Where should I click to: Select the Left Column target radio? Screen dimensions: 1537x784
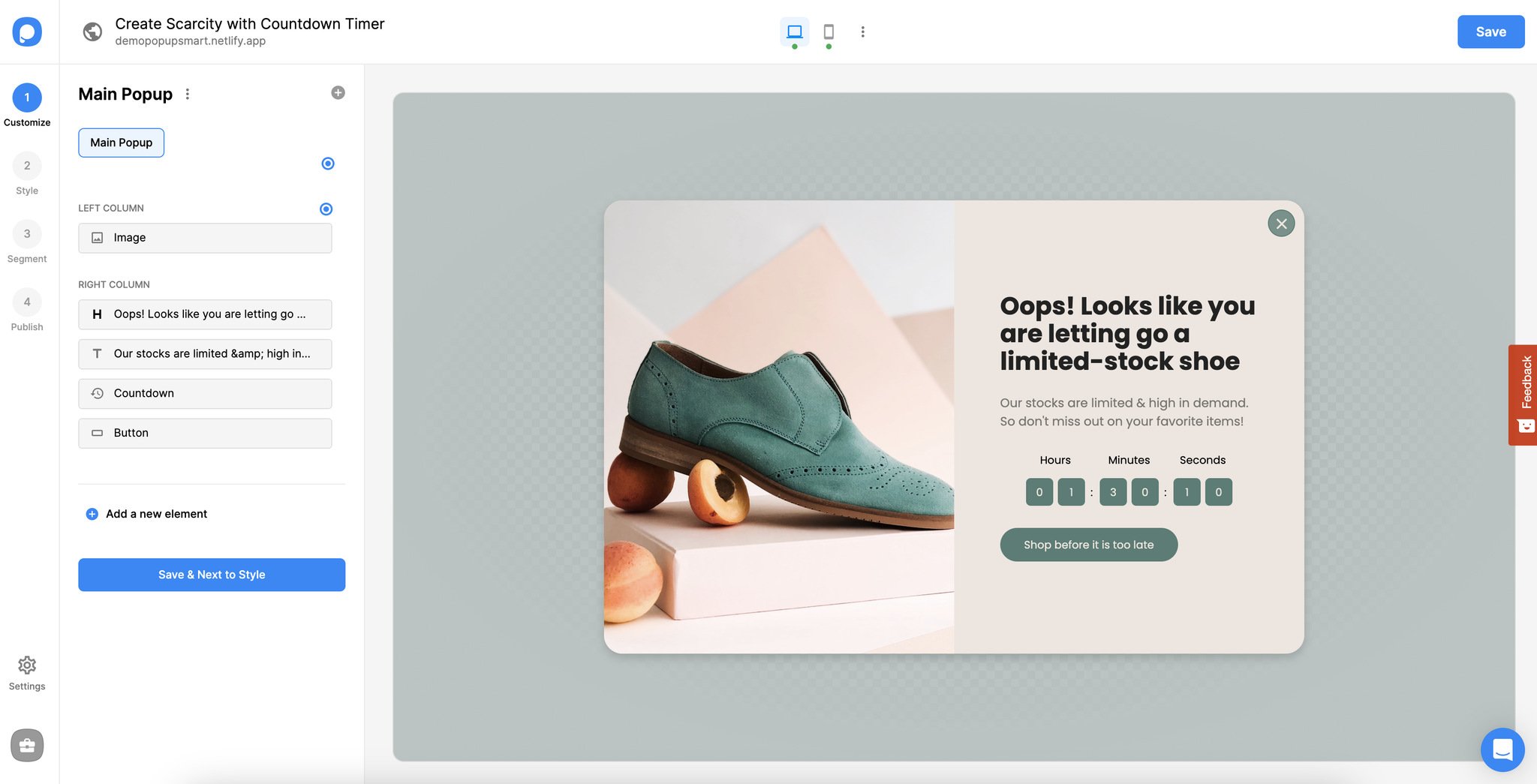pyautogui.click(x=326, y=209)
